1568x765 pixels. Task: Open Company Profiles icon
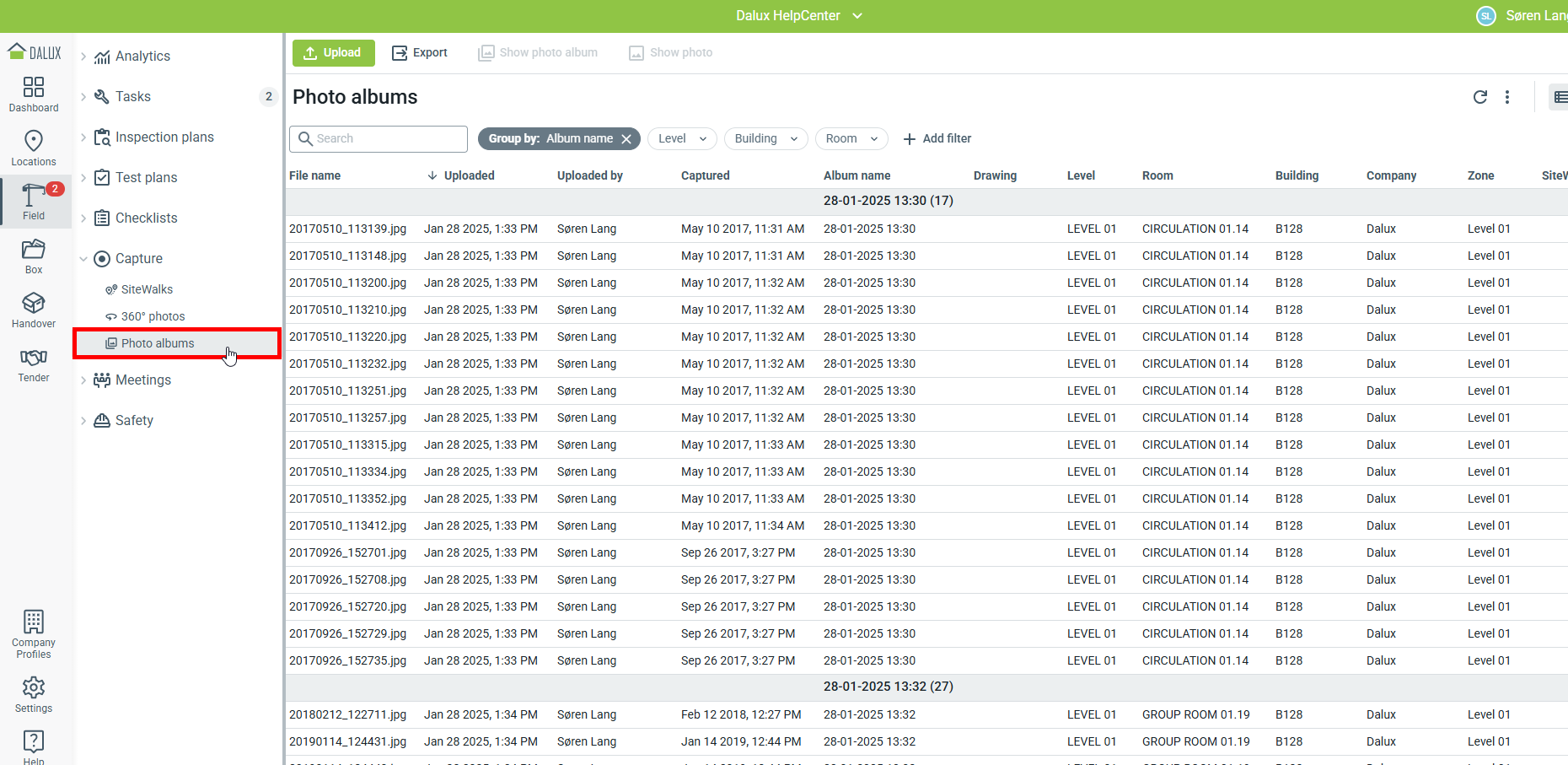coord(34,622)
